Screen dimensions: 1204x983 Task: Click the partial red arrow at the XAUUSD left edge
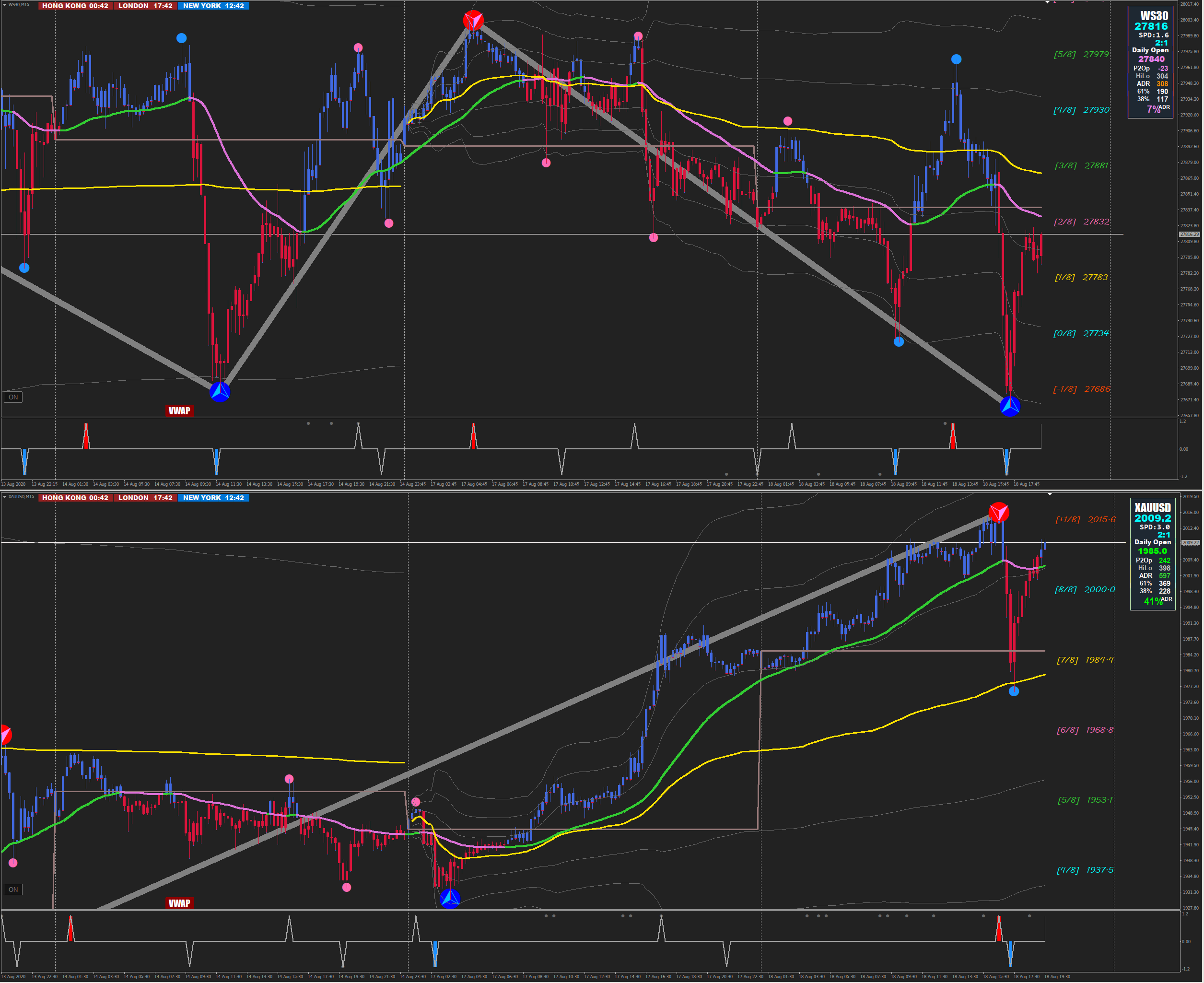pyautogui.click(x=5, y=735)
